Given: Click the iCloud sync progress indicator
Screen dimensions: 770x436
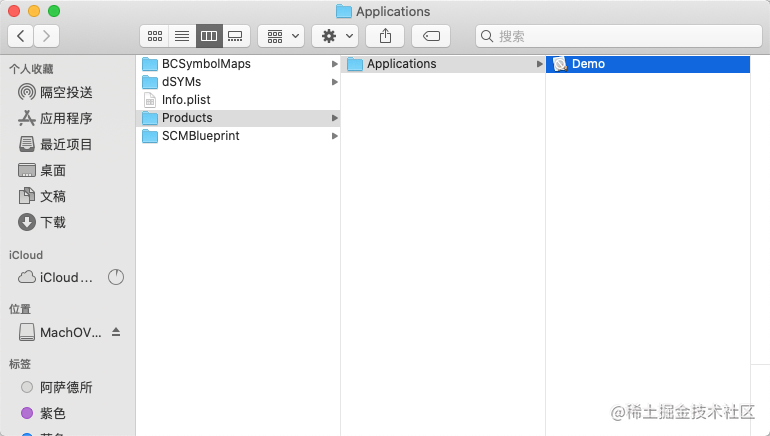Looking at the screenshot, I should click(116, 277).
